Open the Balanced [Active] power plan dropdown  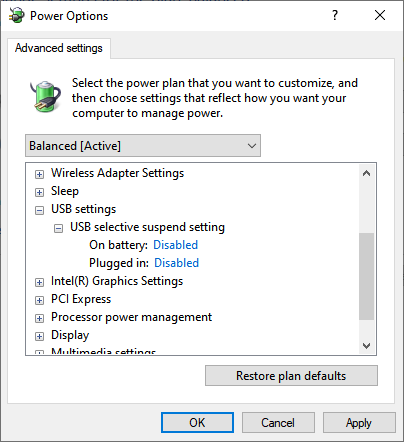click(x=143, y=146)
